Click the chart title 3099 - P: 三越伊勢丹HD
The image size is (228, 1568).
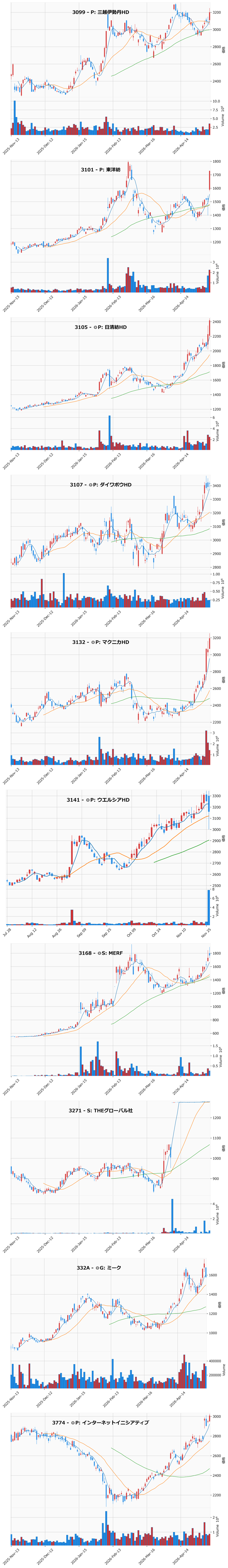pyautogui.click(x=101, y=12)
